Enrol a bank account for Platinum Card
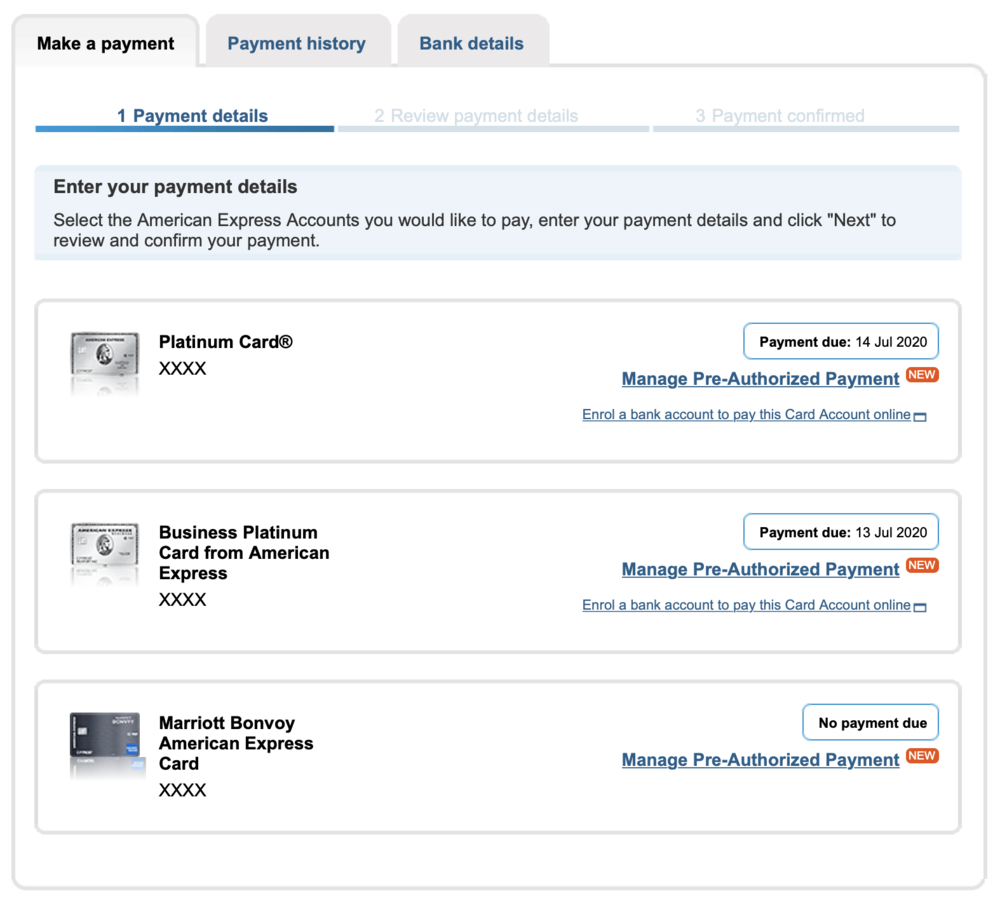Image resolution: width=1000 pixels, height=898 pixels. [746, 414]
